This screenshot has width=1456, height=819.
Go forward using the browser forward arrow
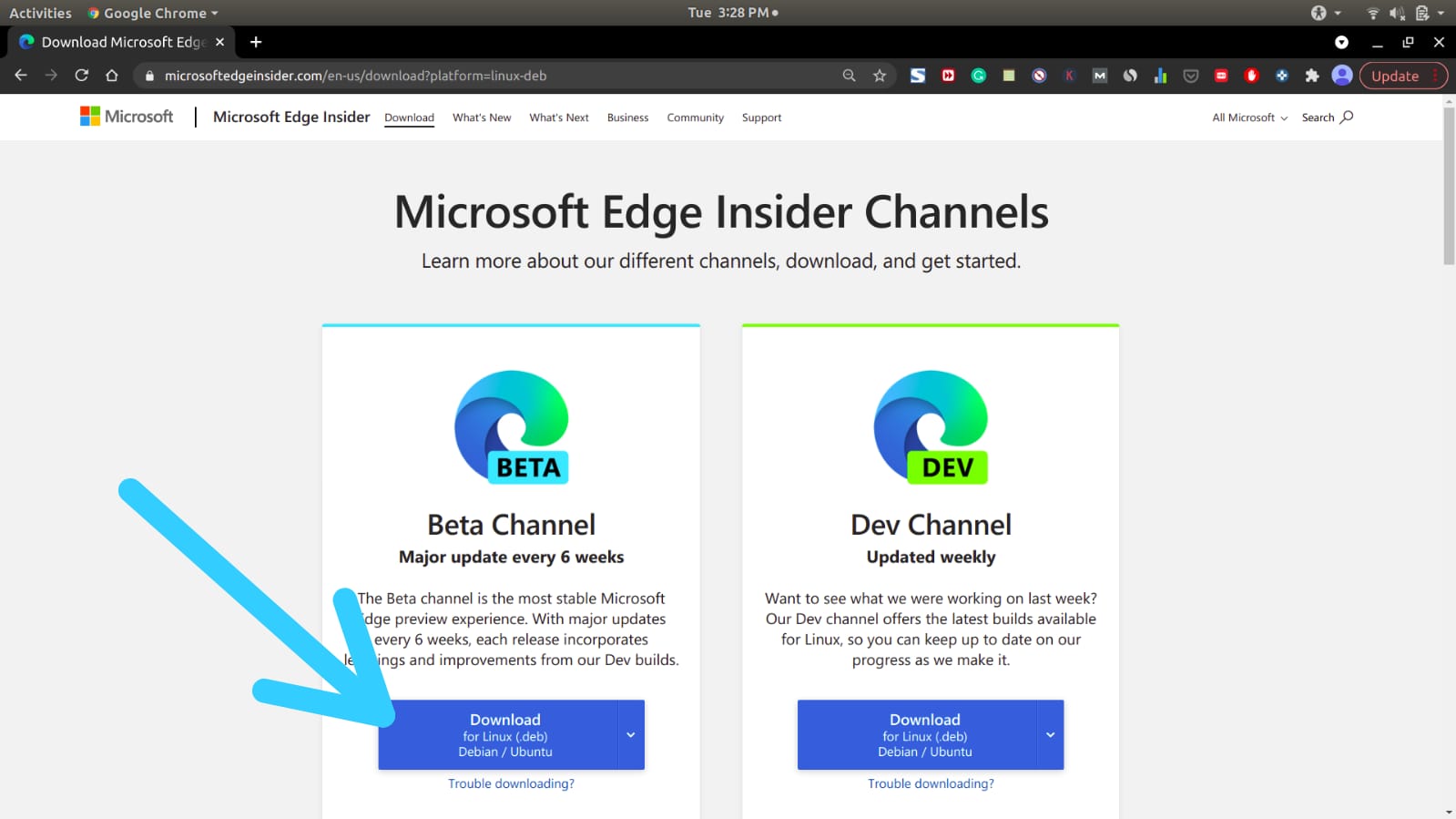coord(51,76)
